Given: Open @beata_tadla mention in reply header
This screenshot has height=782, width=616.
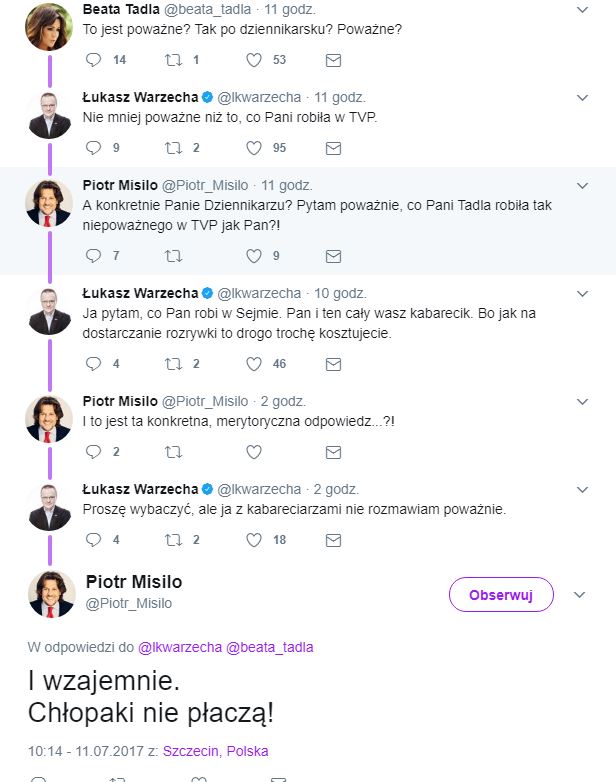Looking at the screenshot, I should click(x=270, y=648).
